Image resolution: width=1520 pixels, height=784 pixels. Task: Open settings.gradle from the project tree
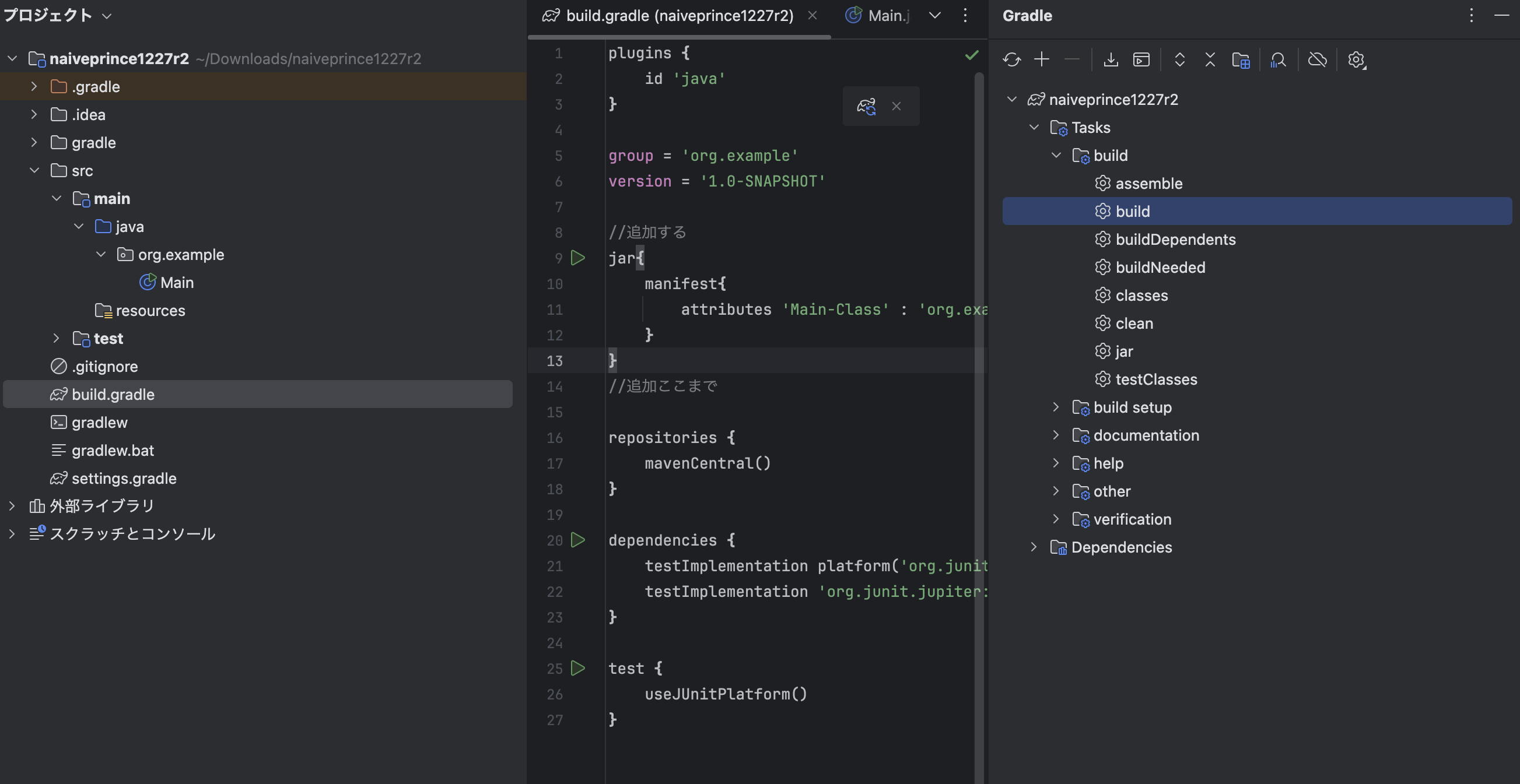pyautogui.click(x=124, y=478)
